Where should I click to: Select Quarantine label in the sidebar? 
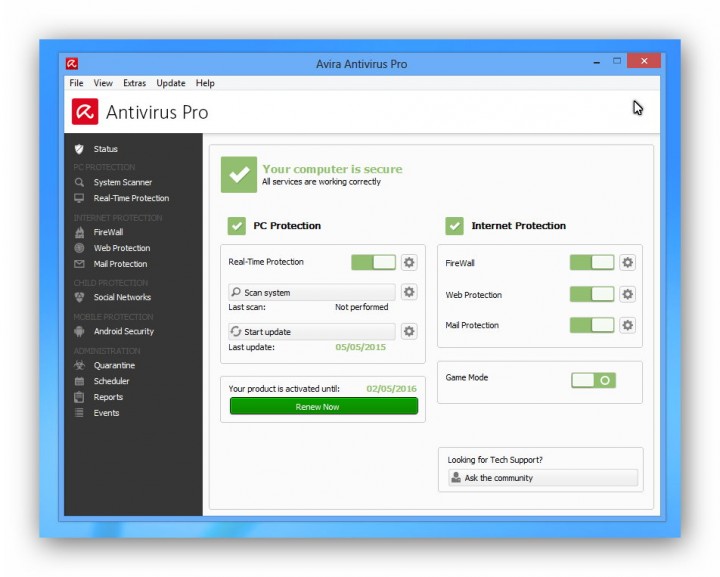[114, 365]
